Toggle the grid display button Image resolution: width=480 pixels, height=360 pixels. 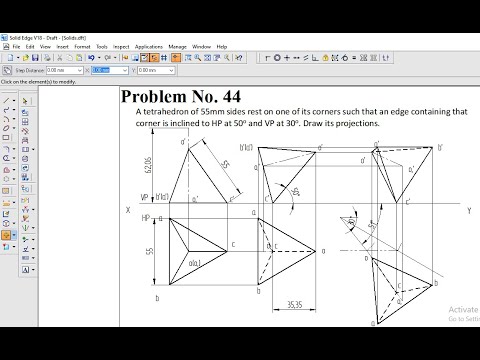point(164,58)
